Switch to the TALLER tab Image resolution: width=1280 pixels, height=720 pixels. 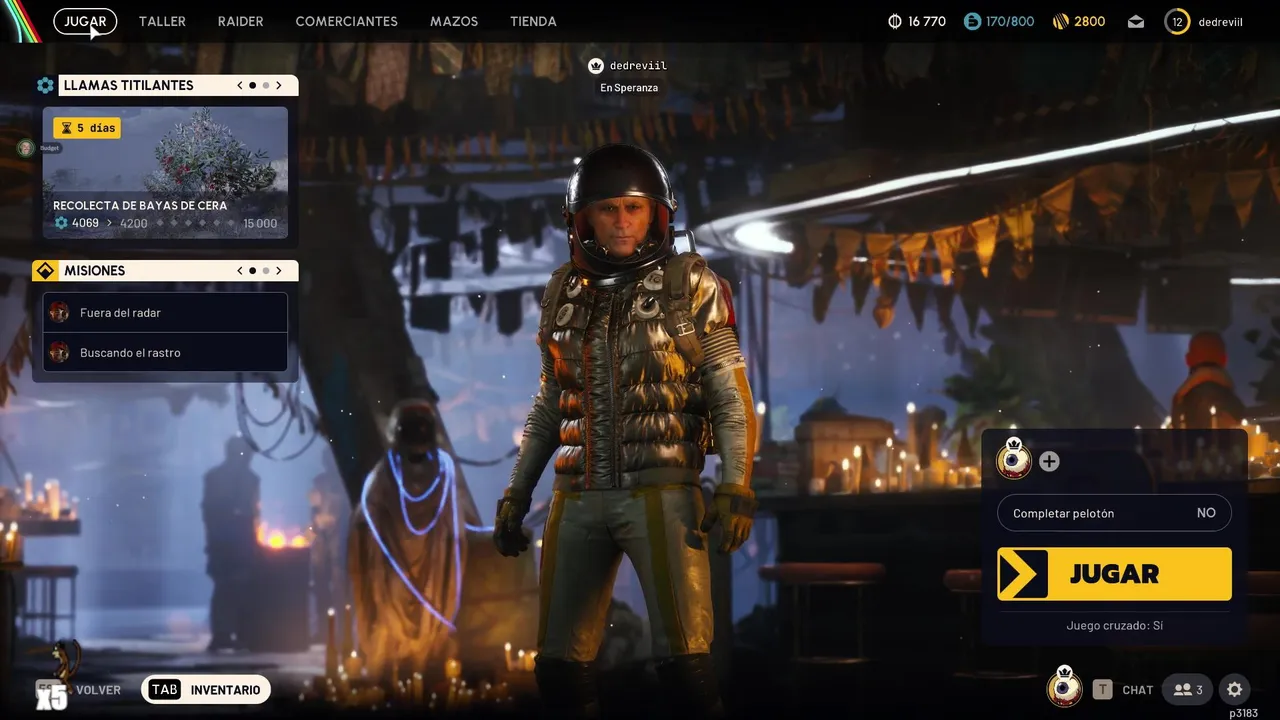pos(162,21)
